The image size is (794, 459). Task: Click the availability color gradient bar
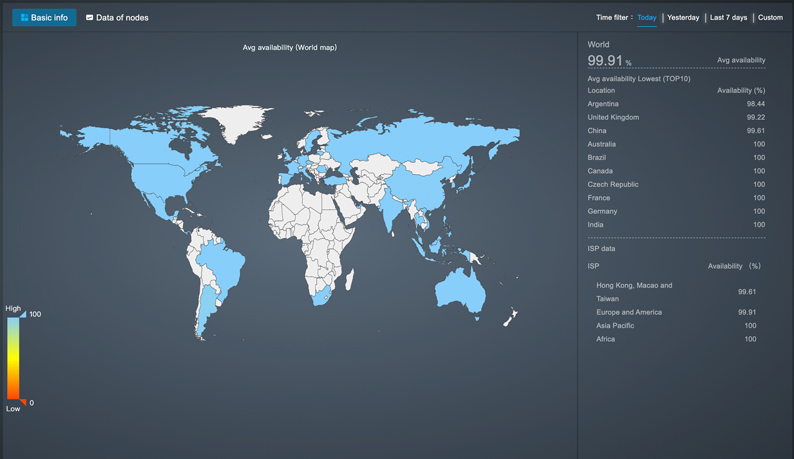tap(13, 358)
